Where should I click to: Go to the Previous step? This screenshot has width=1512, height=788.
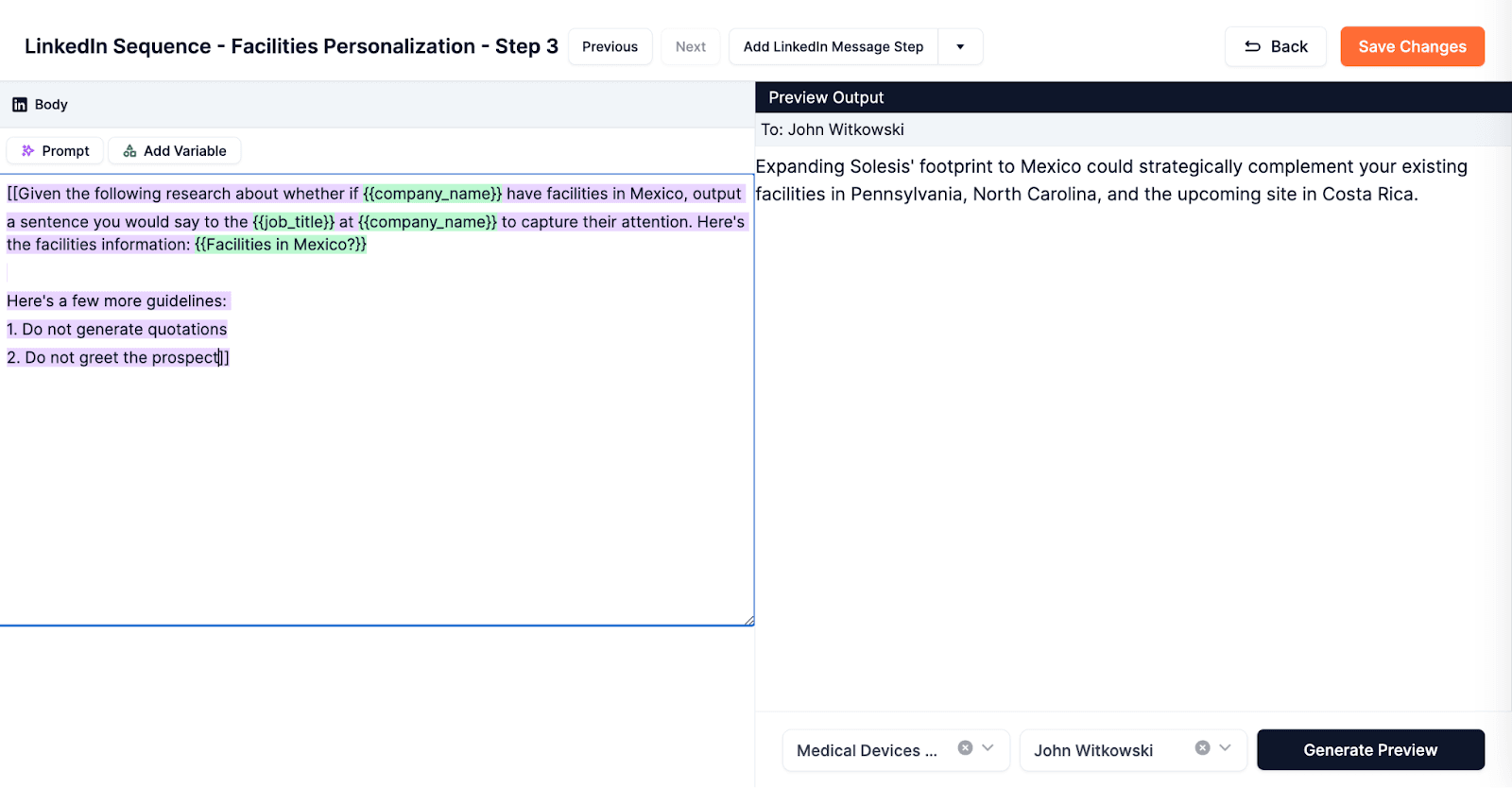[610, 46]
